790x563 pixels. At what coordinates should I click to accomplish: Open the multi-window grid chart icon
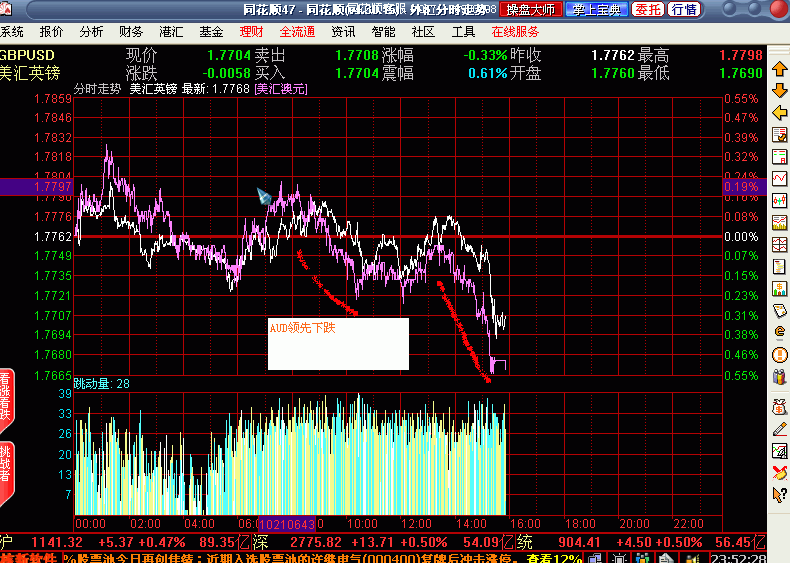779,244
